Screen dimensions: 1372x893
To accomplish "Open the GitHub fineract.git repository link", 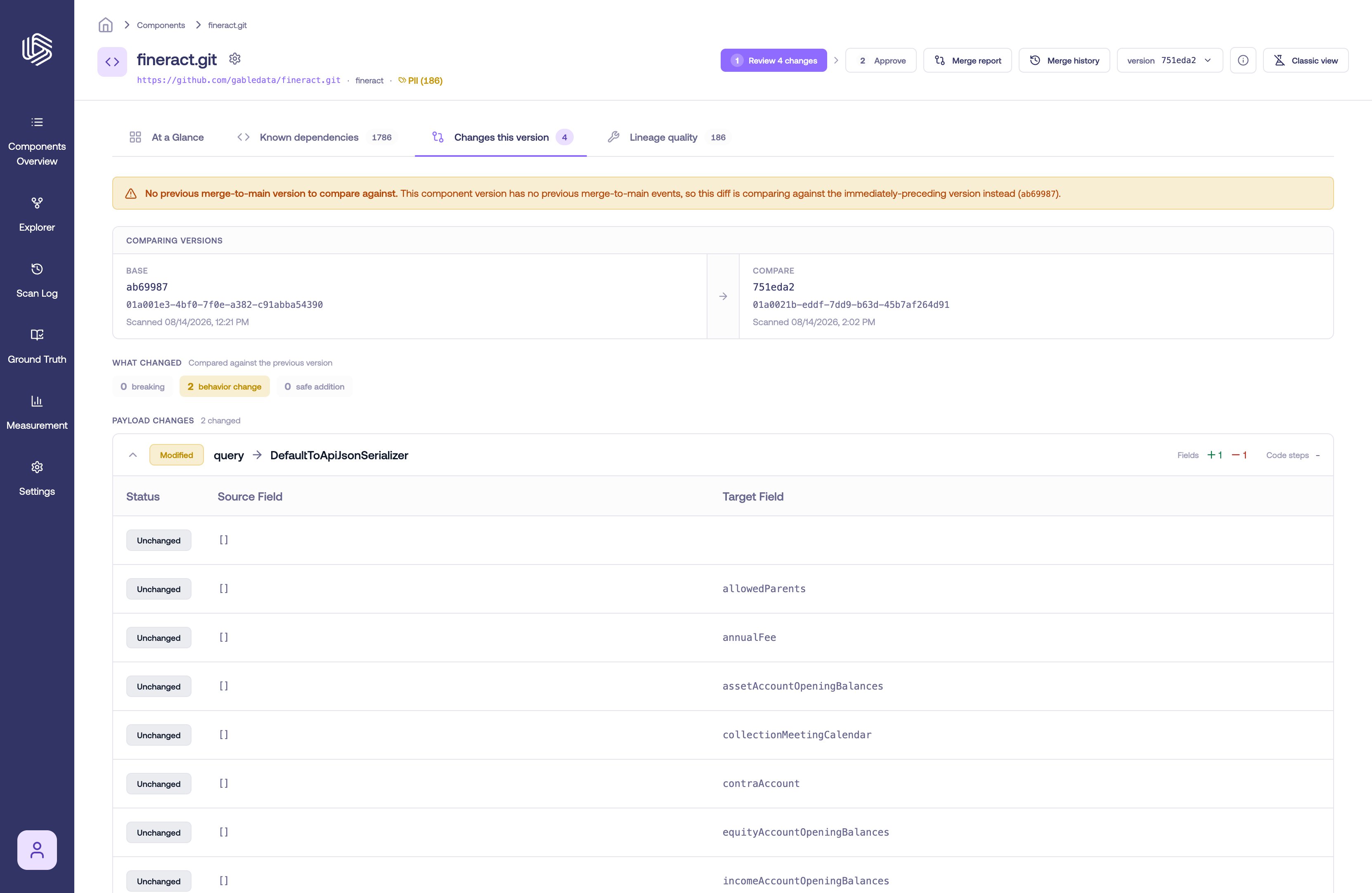I will point(239,80).
